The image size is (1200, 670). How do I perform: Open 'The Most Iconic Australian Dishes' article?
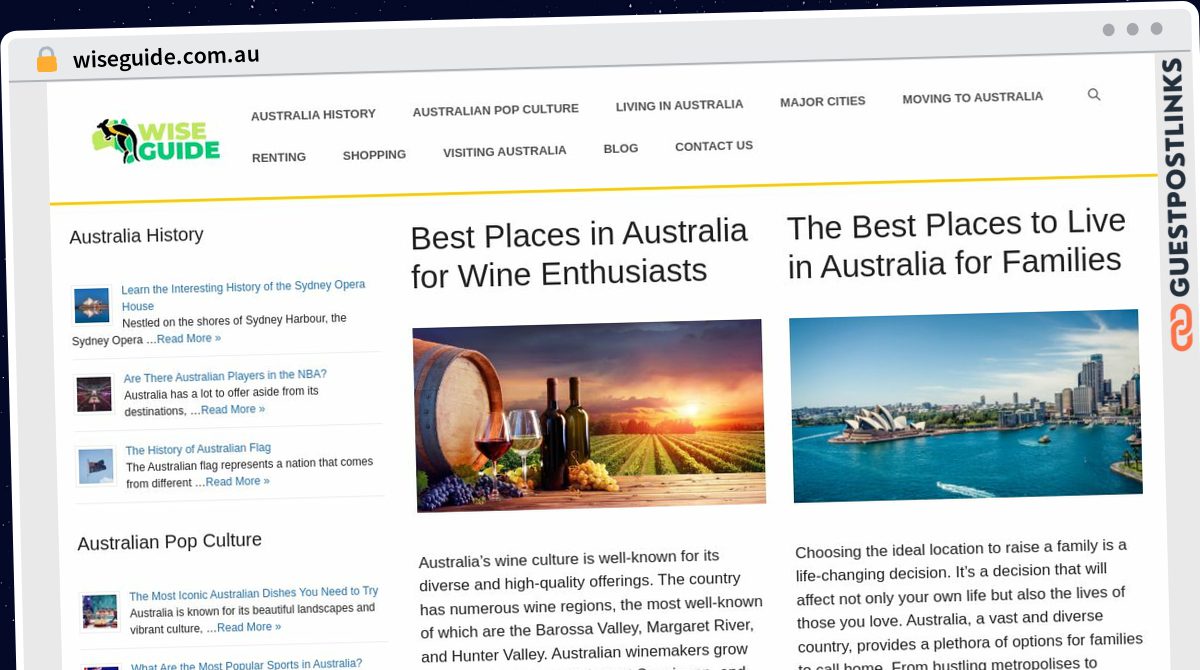tap(254, 594)
